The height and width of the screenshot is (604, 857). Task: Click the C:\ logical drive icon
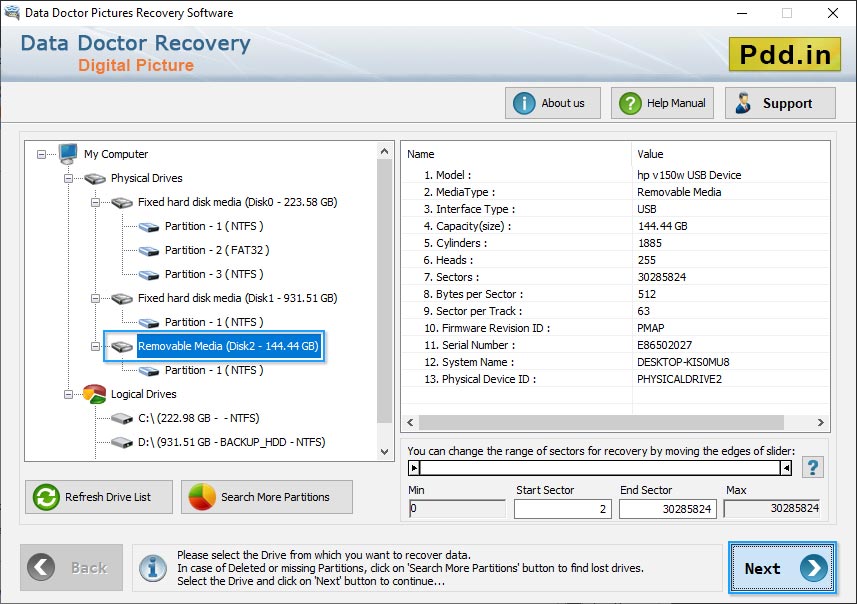tap(122, 419)
